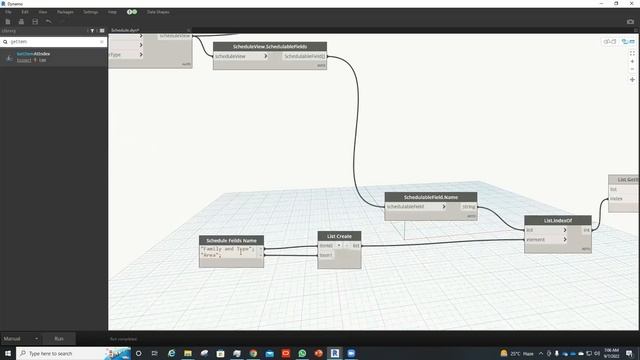This screenshot has width=640, height=360.
Task: Click the Zoom In canvas button
Action: pos(632,61)
